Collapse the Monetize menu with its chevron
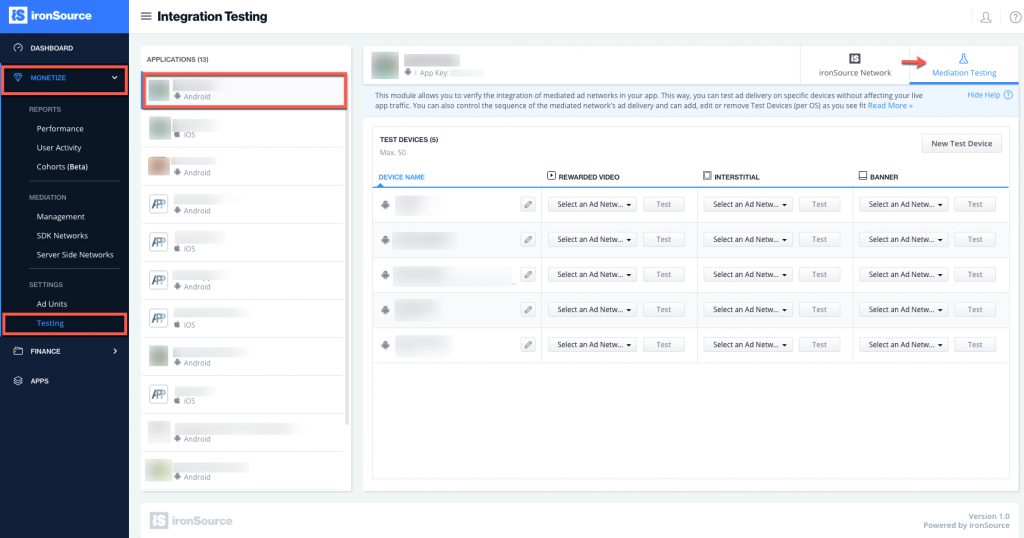The width and height of the screenshot is (1024, 538). click(x=115, y=78)
